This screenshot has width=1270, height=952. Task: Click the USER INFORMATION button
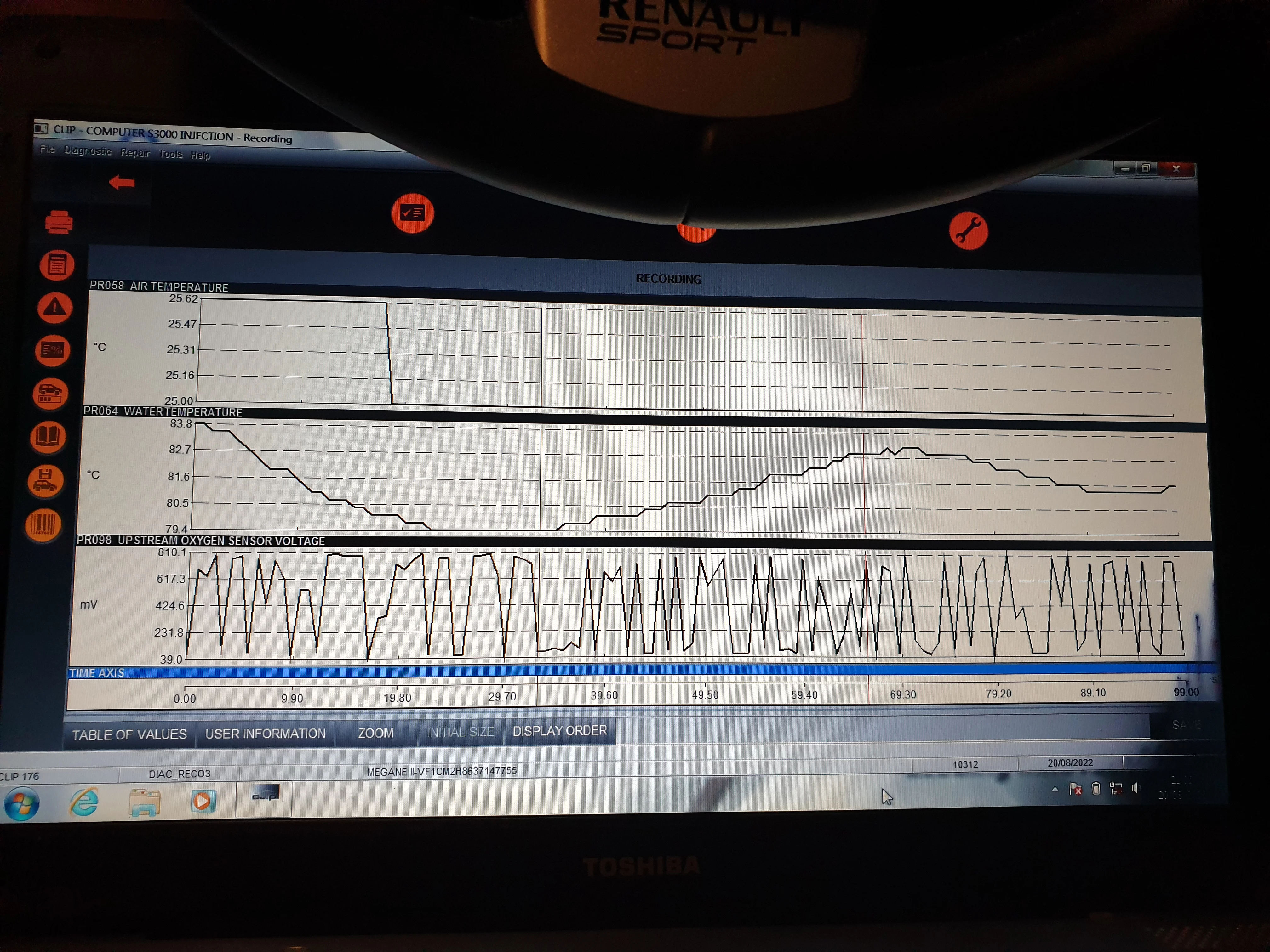(x=265, y=734)
